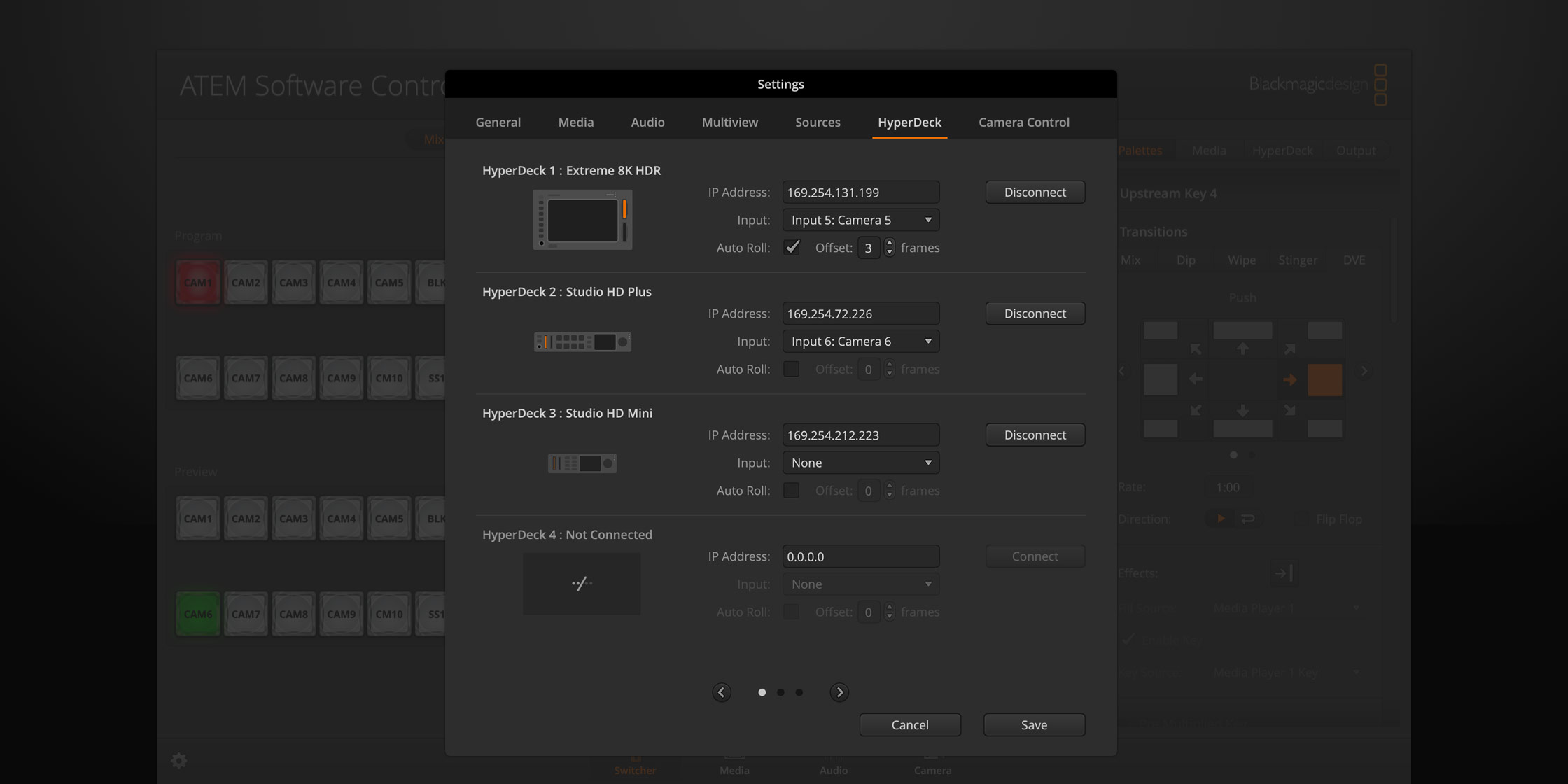Switch to the Camera Control tab
The width and height of the screenshot is (1568, 784).
1024,122
